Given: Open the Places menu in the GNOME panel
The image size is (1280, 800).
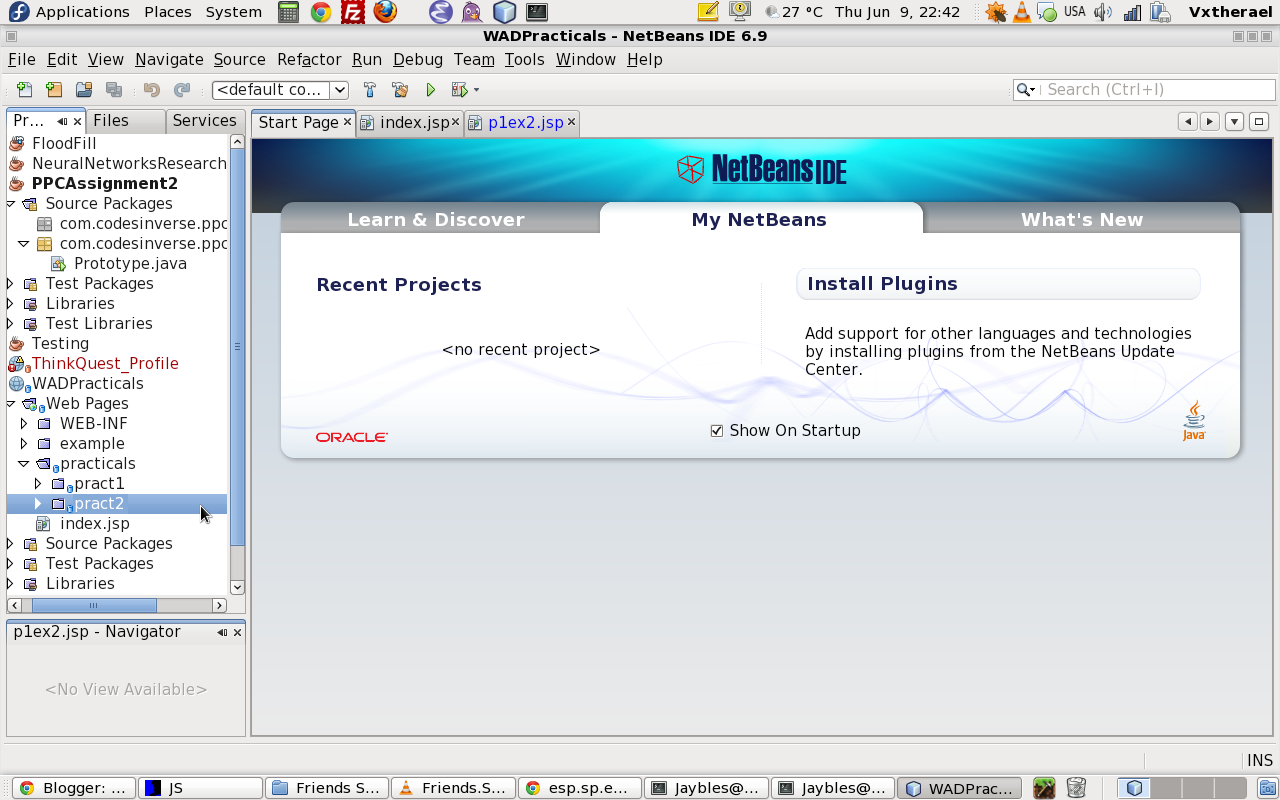Looking at the screenshot, I should point(168,12).
